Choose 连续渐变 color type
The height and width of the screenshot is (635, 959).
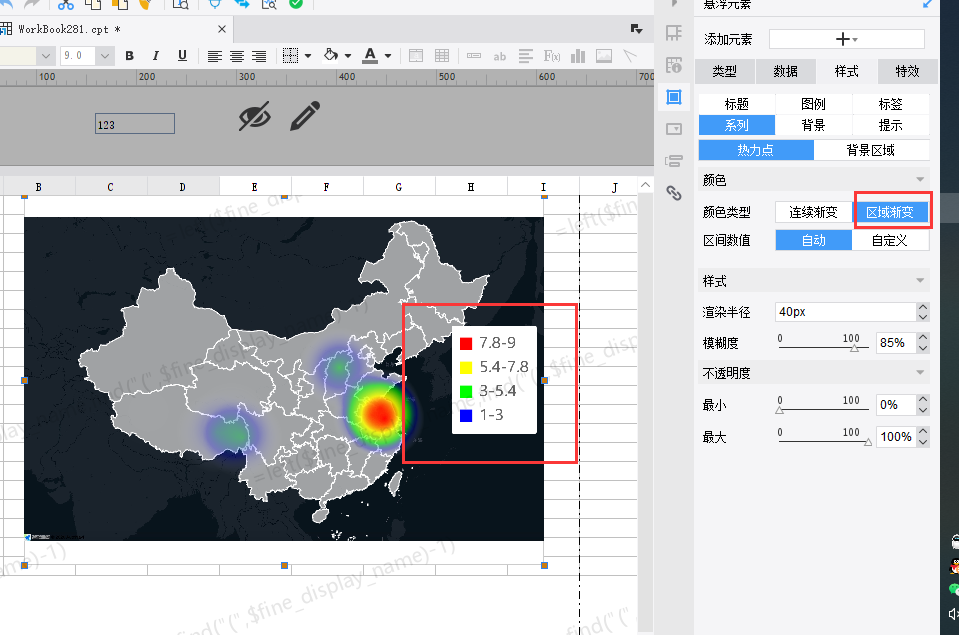pyautogui.click(x=813, y=212)
